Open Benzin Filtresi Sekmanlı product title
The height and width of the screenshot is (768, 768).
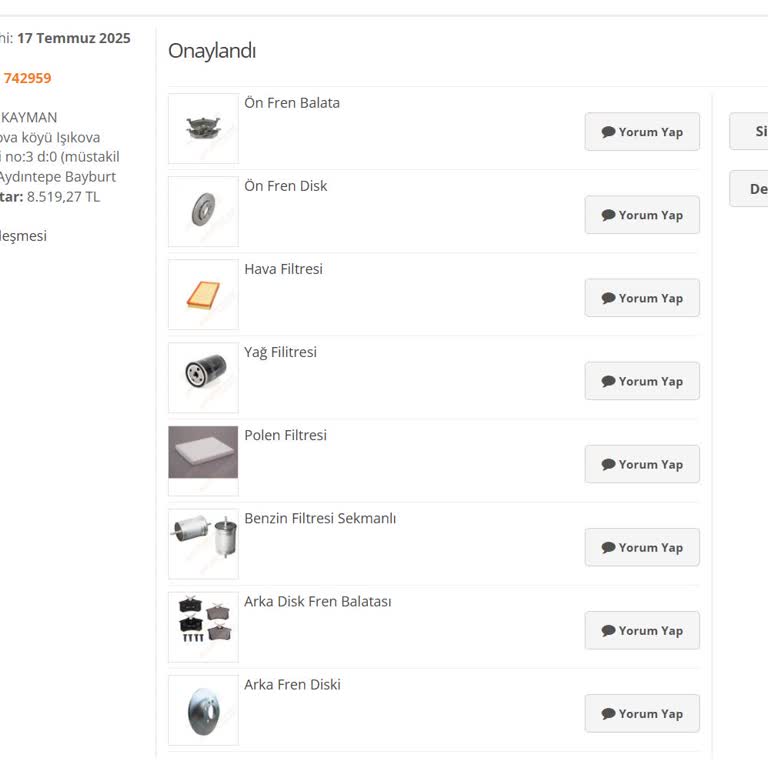coord(320,518)
